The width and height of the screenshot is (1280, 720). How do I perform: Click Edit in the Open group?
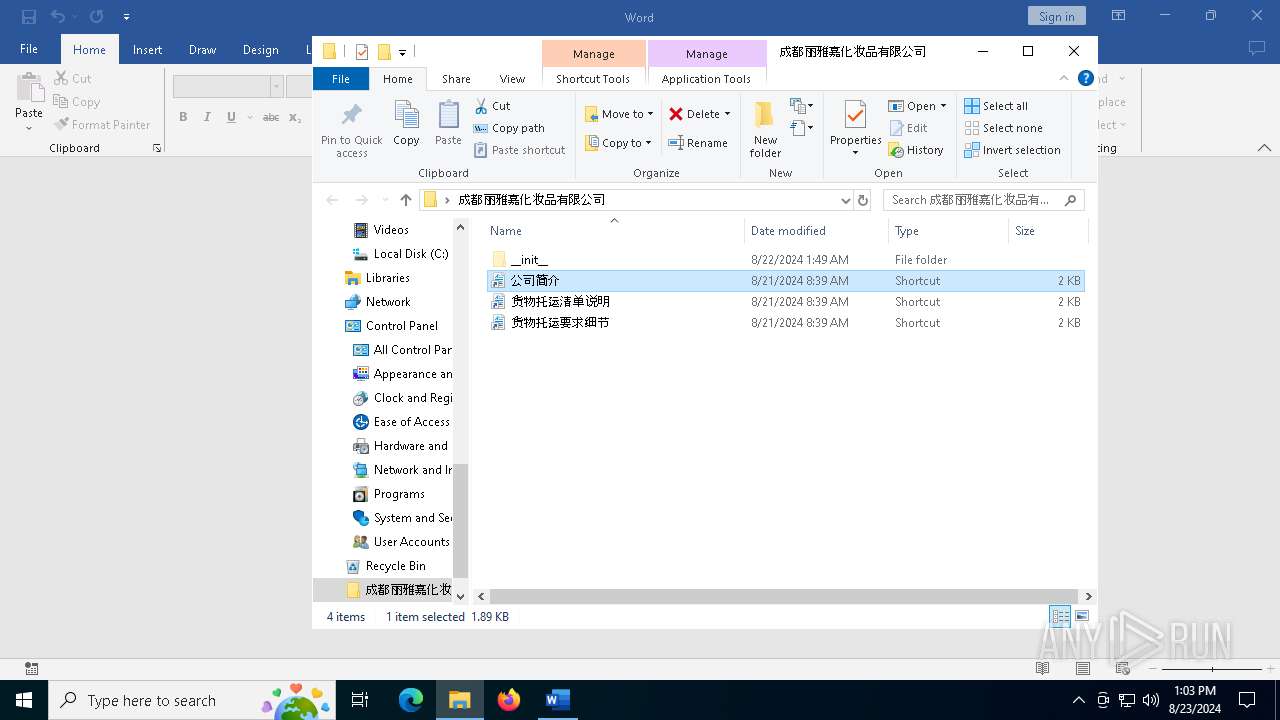[x=908, y=128]
